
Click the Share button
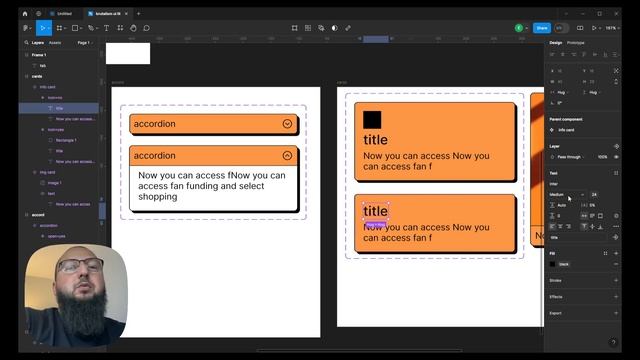[542, 28]
